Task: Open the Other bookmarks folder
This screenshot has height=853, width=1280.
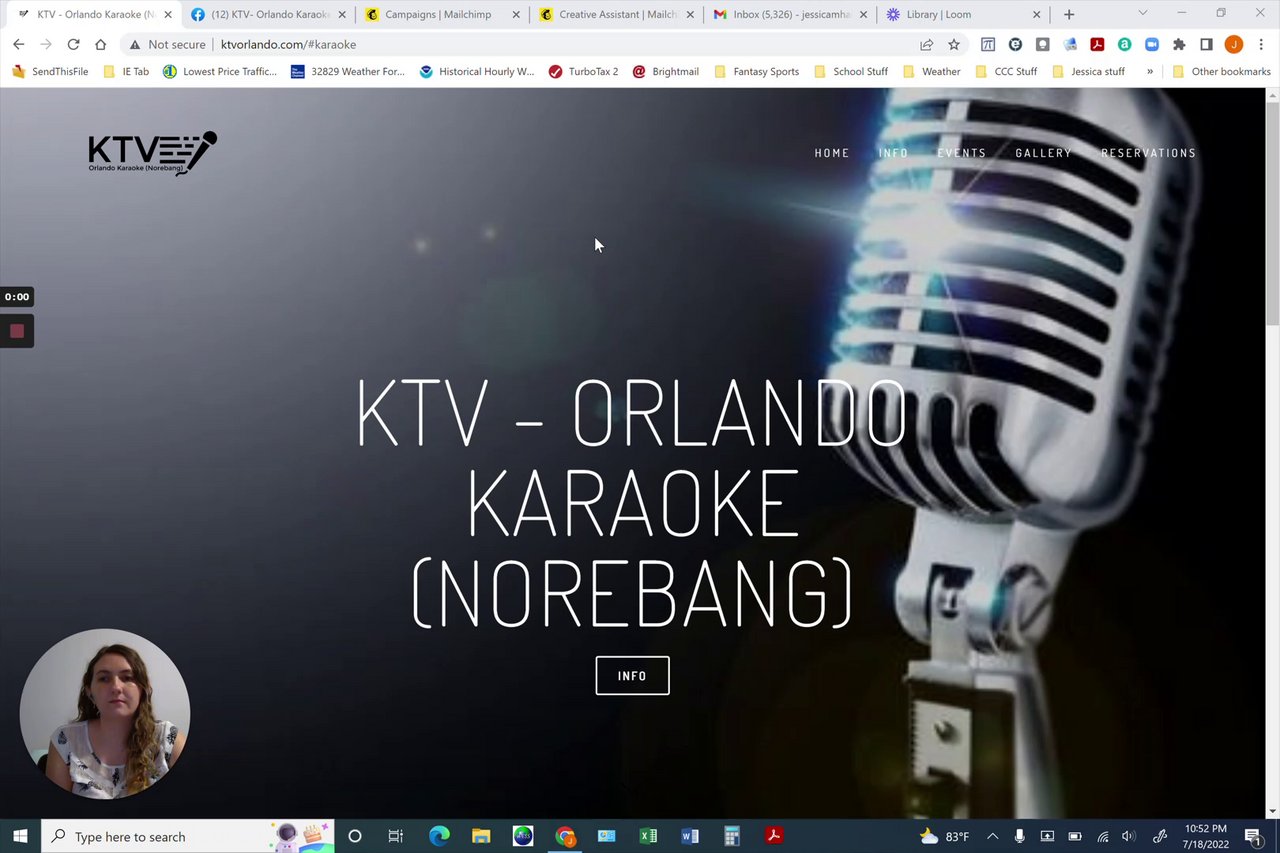Action: pyautogui.click(x=1221, y=71)
